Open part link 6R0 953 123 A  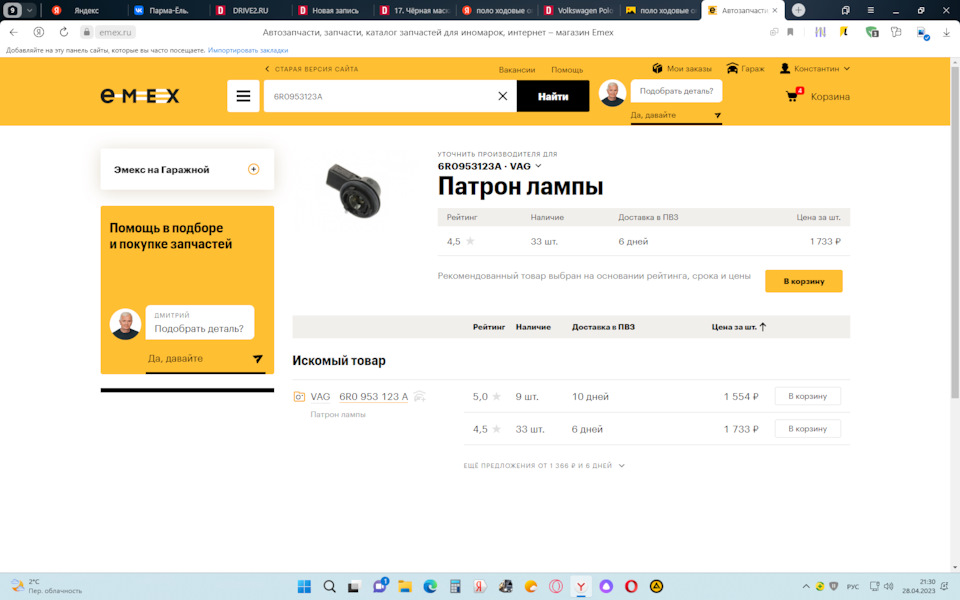tap(372, 396)
